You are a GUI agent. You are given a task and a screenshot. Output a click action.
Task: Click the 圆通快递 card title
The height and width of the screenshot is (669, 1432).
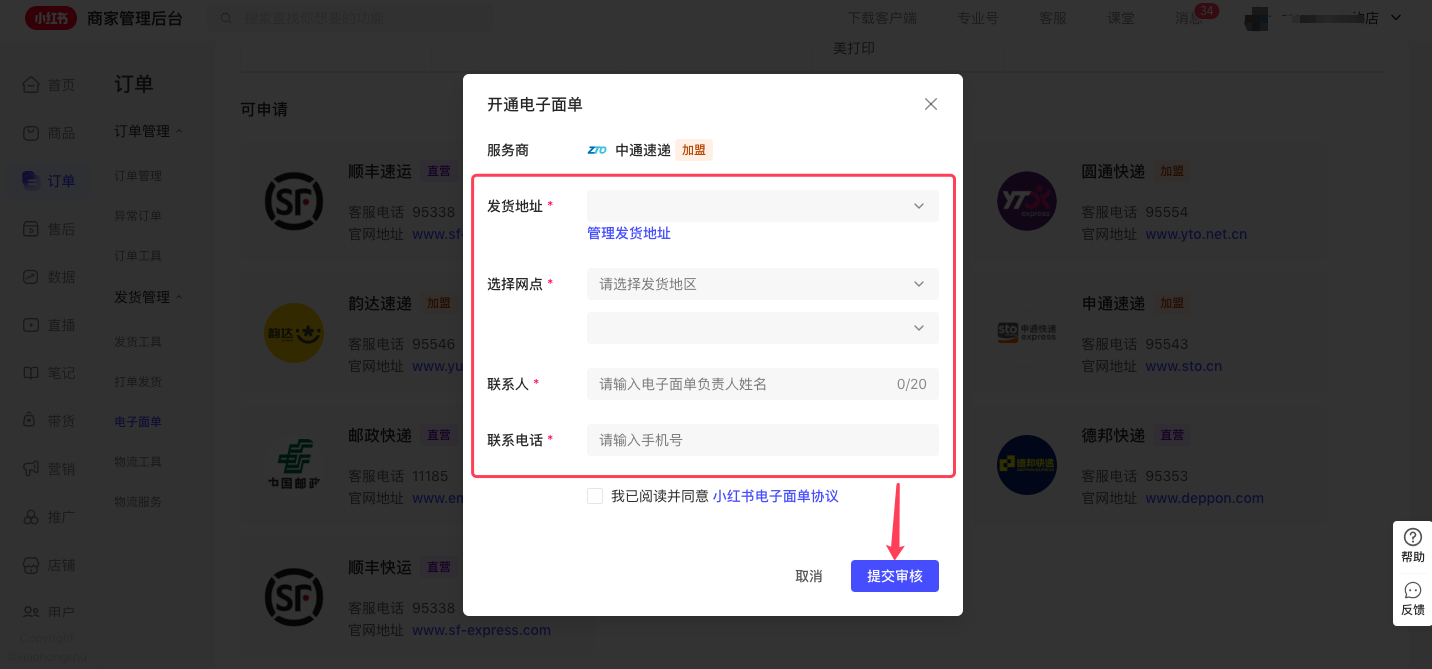1113,171
